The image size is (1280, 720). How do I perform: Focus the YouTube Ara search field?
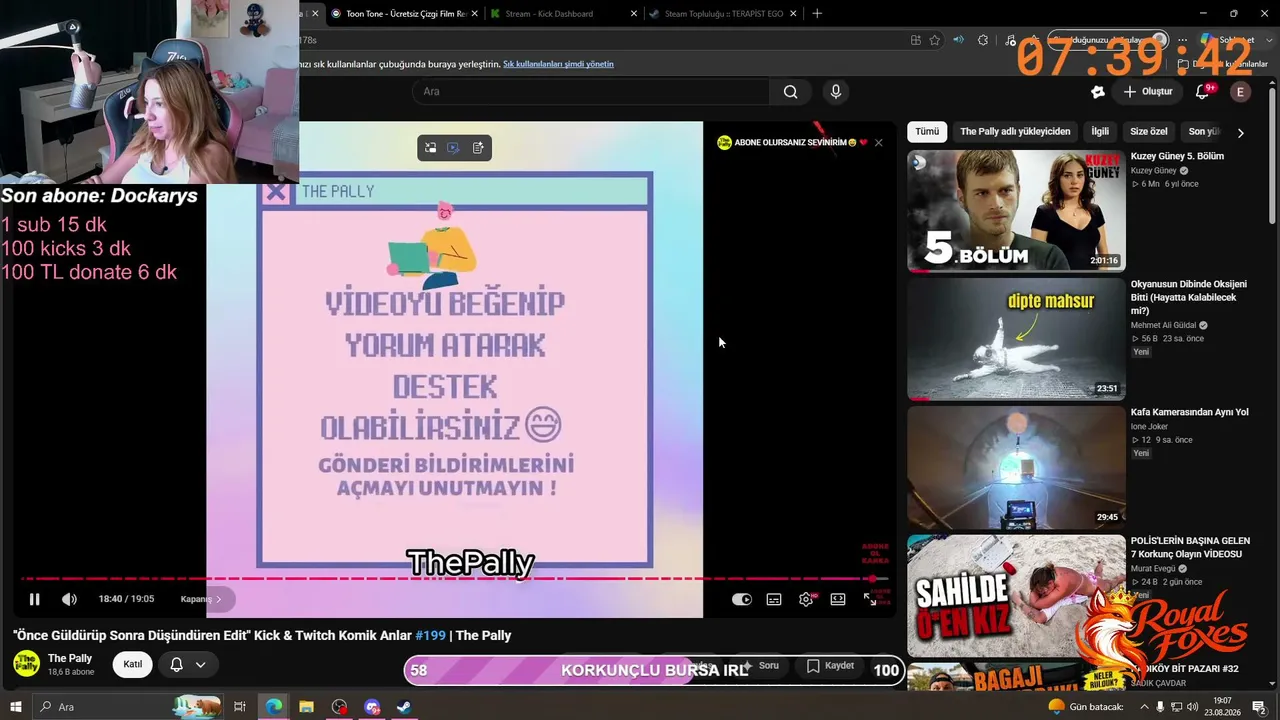click(x=591, y=92)
